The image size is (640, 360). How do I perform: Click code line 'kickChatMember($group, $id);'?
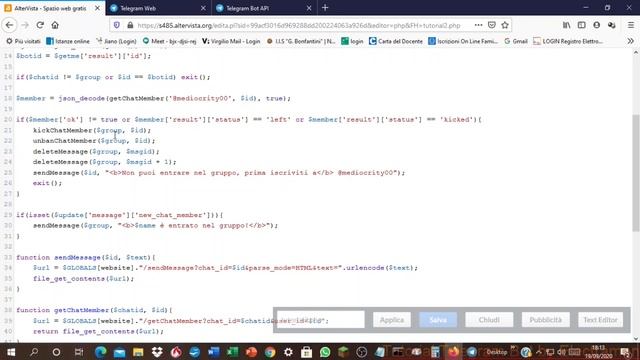pos(92,130)
